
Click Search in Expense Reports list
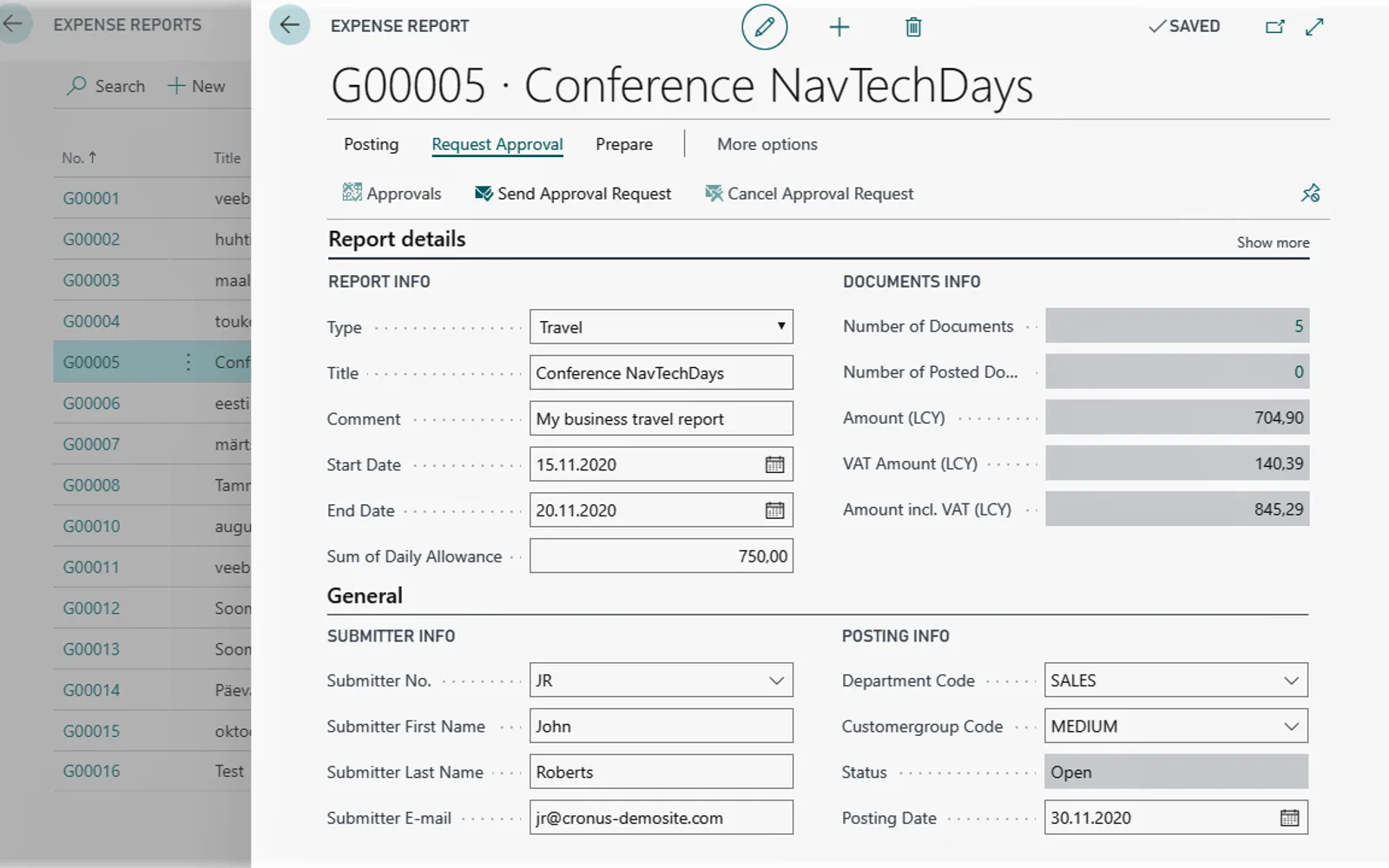(x=107, y=86)
